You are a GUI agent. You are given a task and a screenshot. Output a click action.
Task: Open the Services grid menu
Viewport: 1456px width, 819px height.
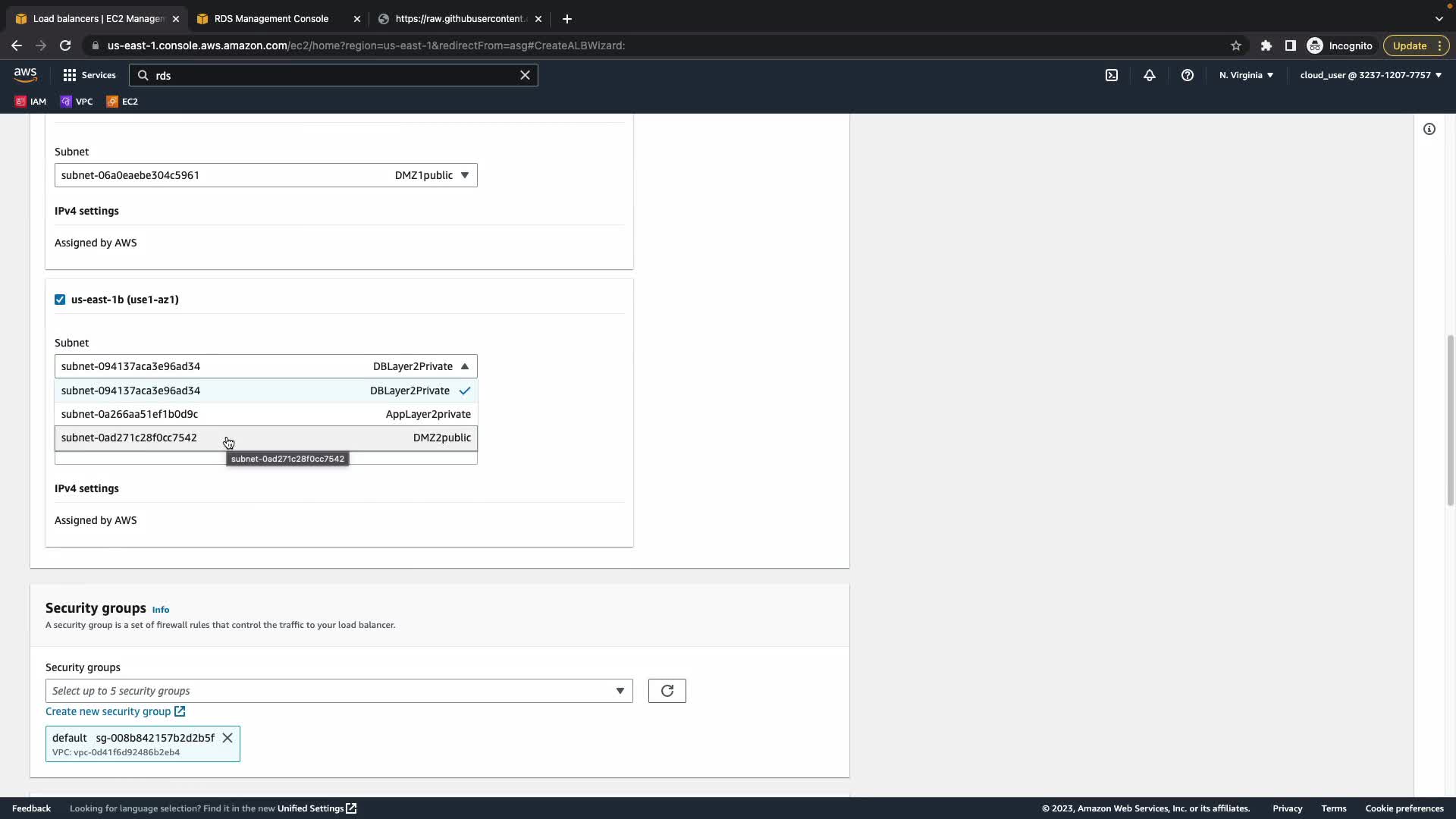[x=89, y=75]
